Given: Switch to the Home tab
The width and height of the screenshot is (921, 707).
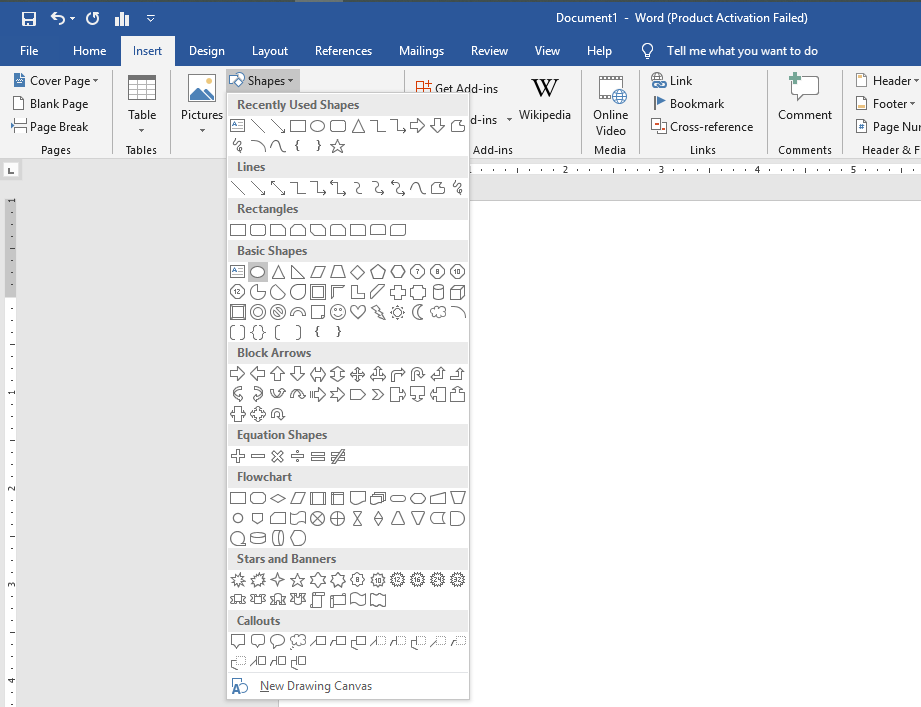Looking at the screenshot, I should 89,51.
